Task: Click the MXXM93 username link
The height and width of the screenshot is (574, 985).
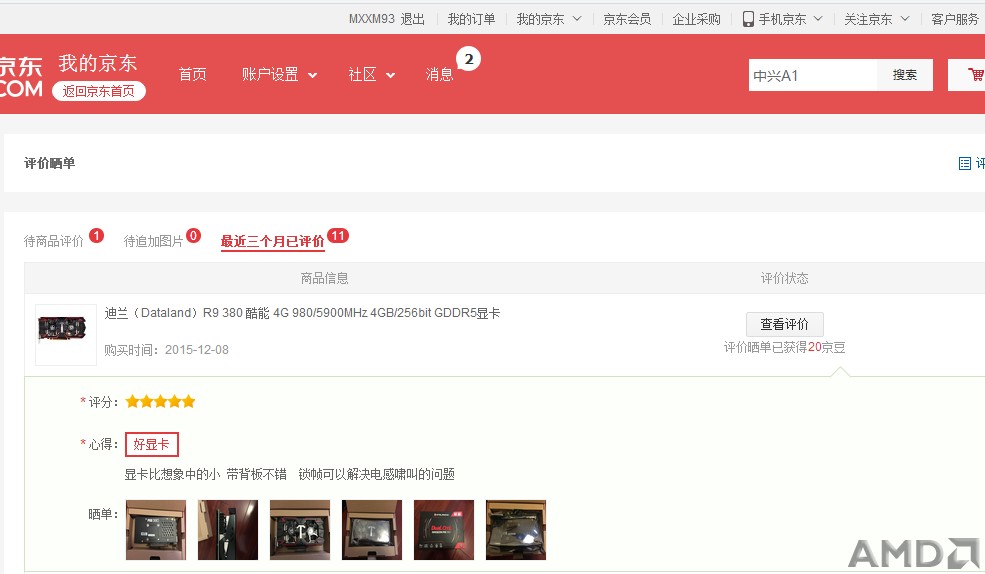Action: click(x=372, y=19)
